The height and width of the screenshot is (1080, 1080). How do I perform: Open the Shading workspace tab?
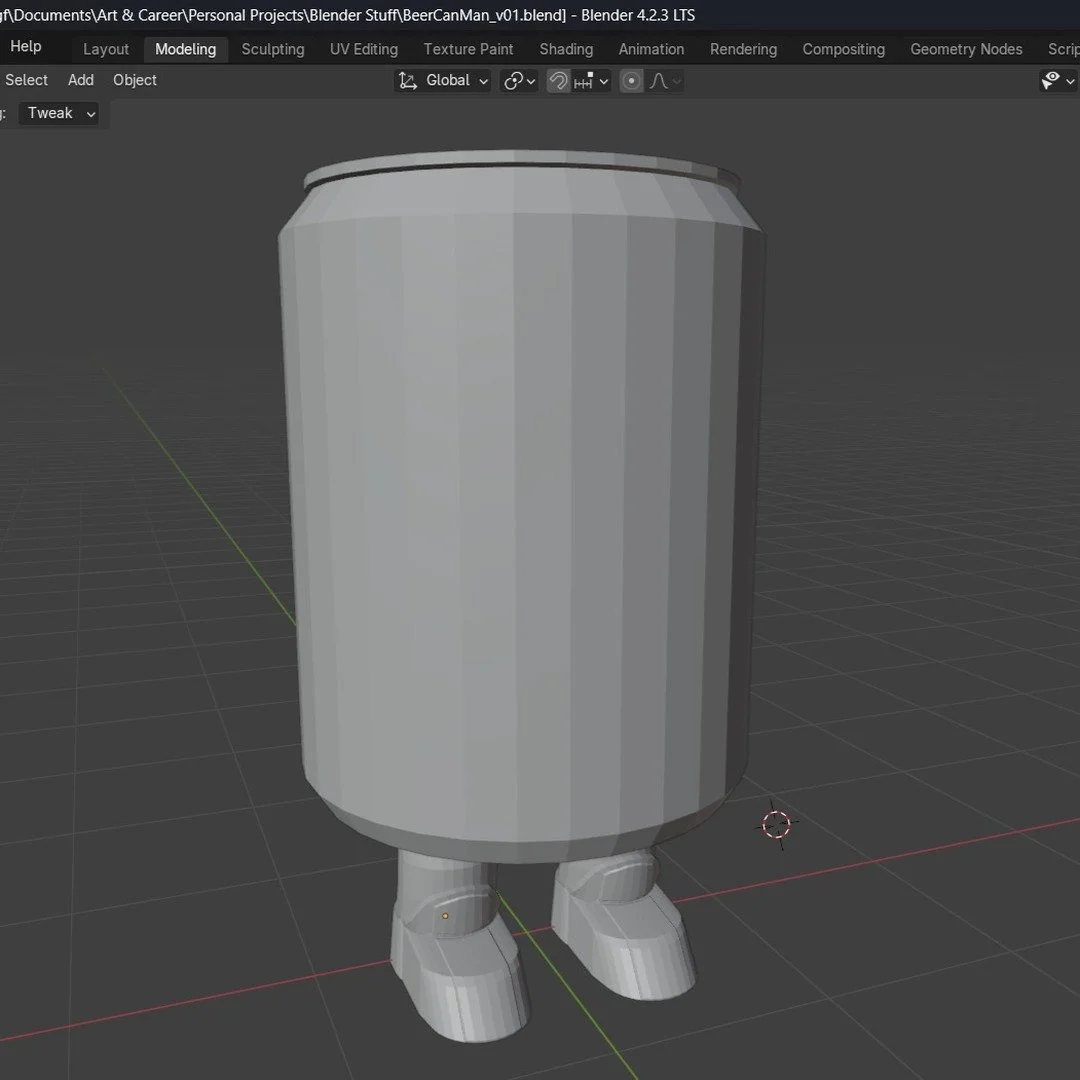566,50
